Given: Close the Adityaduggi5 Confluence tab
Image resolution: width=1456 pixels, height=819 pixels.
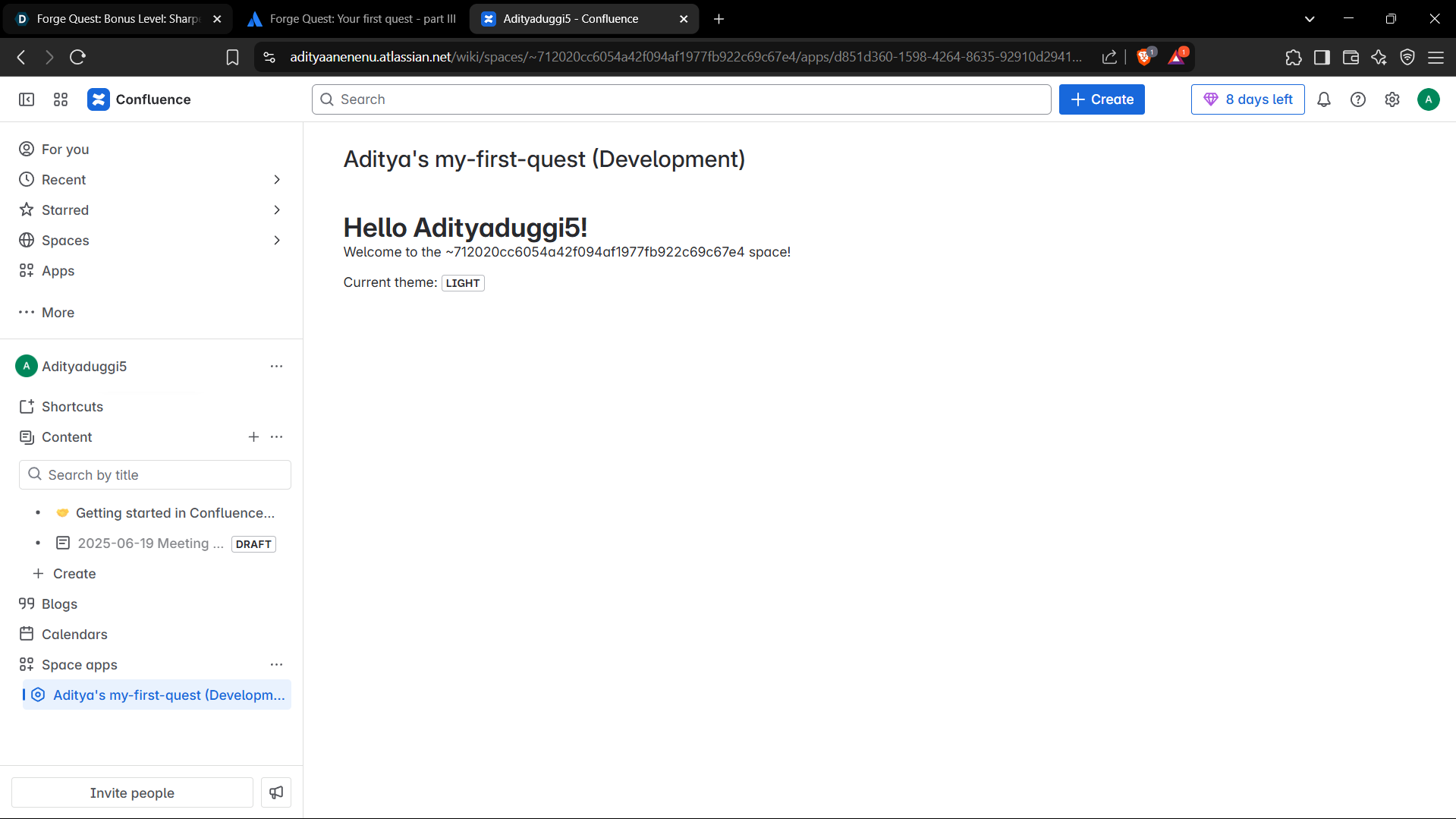Looking at the screenshot, I should click(x=684, y=19).
